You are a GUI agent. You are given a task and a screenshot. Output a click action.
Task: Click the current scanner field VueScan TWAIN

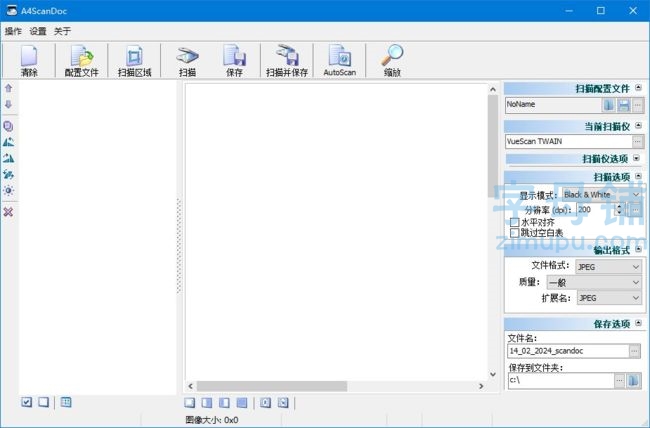tap(569, 142)
